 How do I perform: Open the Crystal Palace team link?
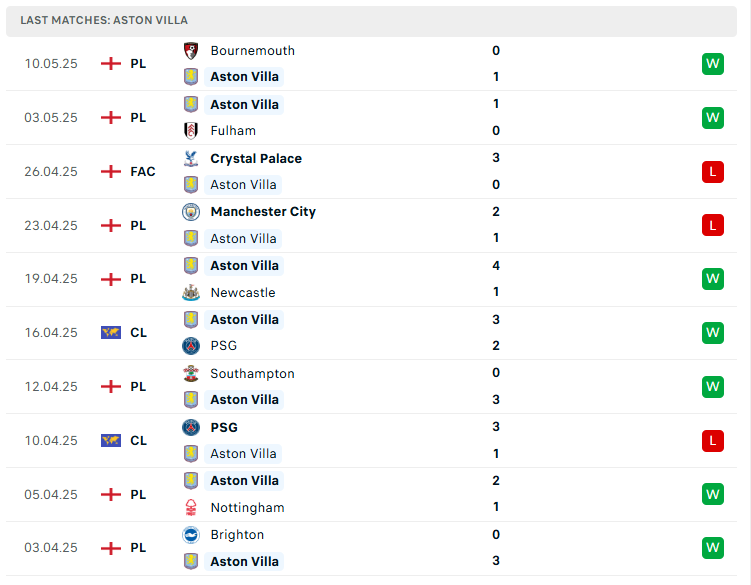tap(256, 159)
